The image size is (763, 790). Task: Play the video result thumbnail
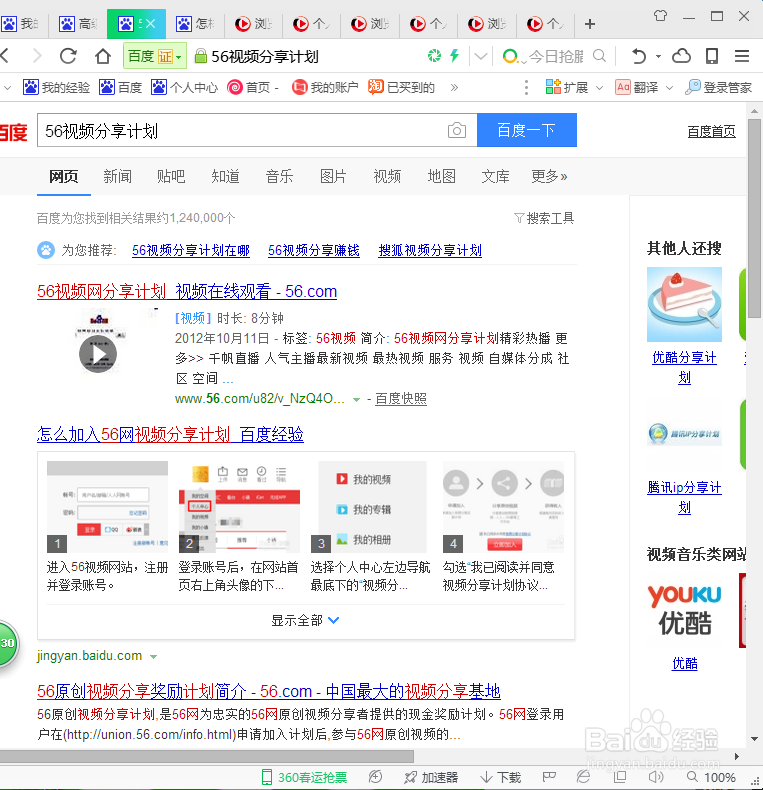click(98, 354)
